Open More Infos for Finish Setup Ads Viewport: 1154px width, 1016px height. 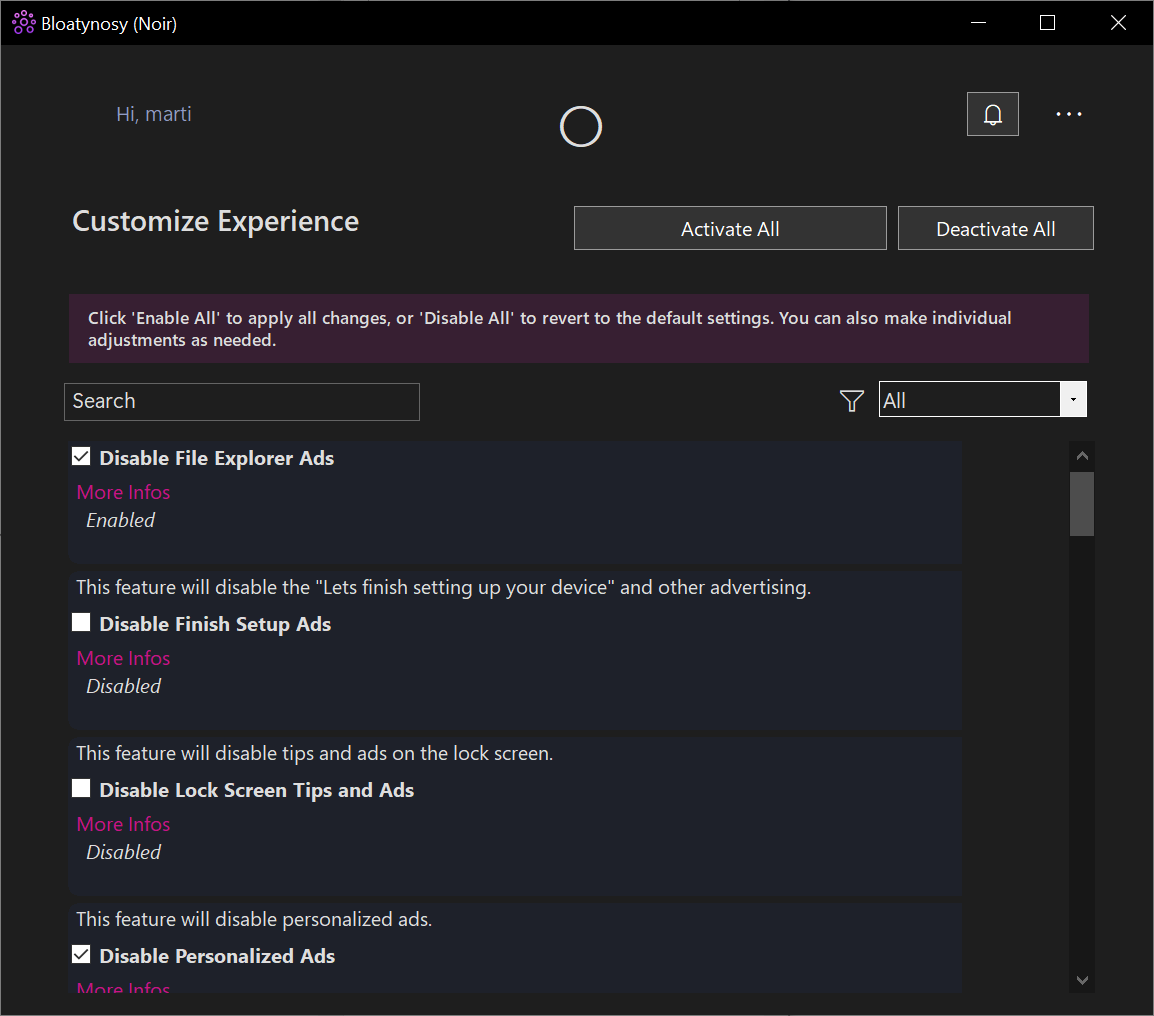(x=123, y=658)
